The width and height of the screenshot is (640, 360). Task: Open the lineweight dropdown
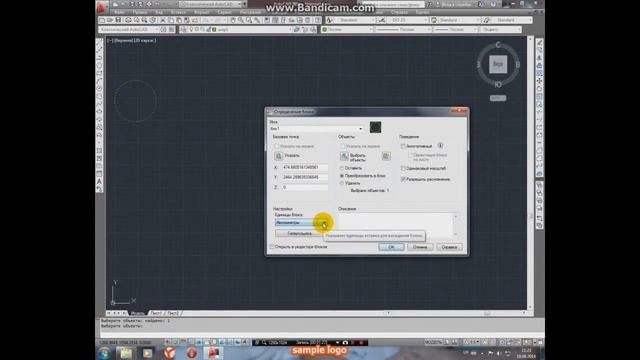pos(475,29)
